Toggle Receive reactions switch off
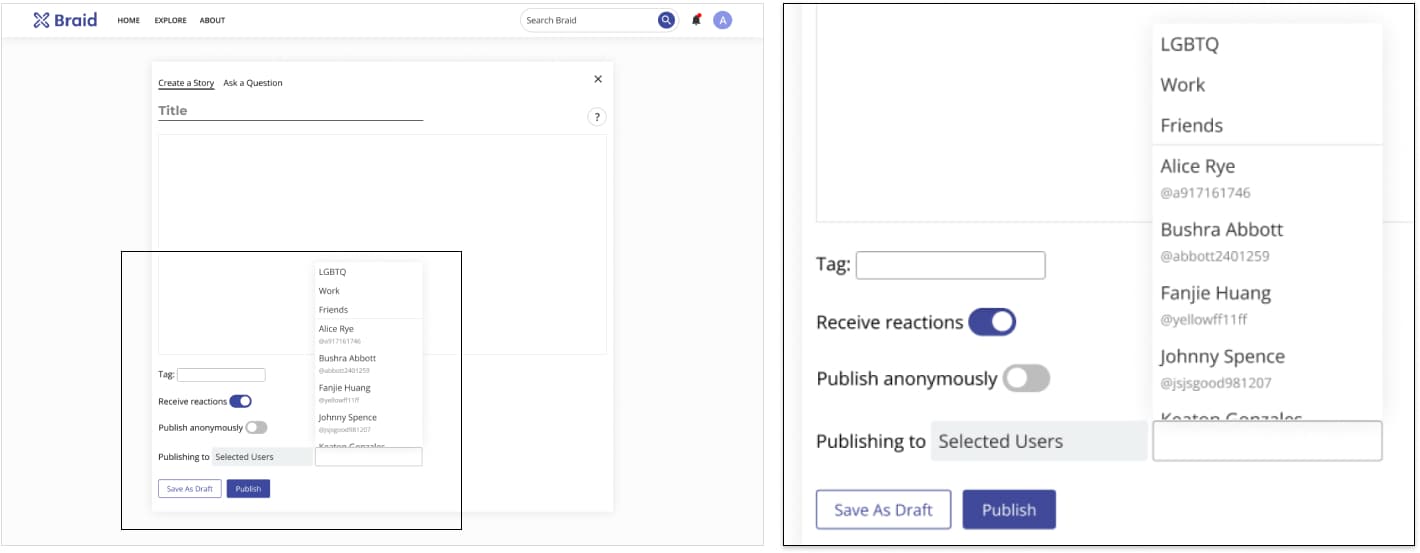This screenshot has height=553, width=1420. click(x=240, y=401)
